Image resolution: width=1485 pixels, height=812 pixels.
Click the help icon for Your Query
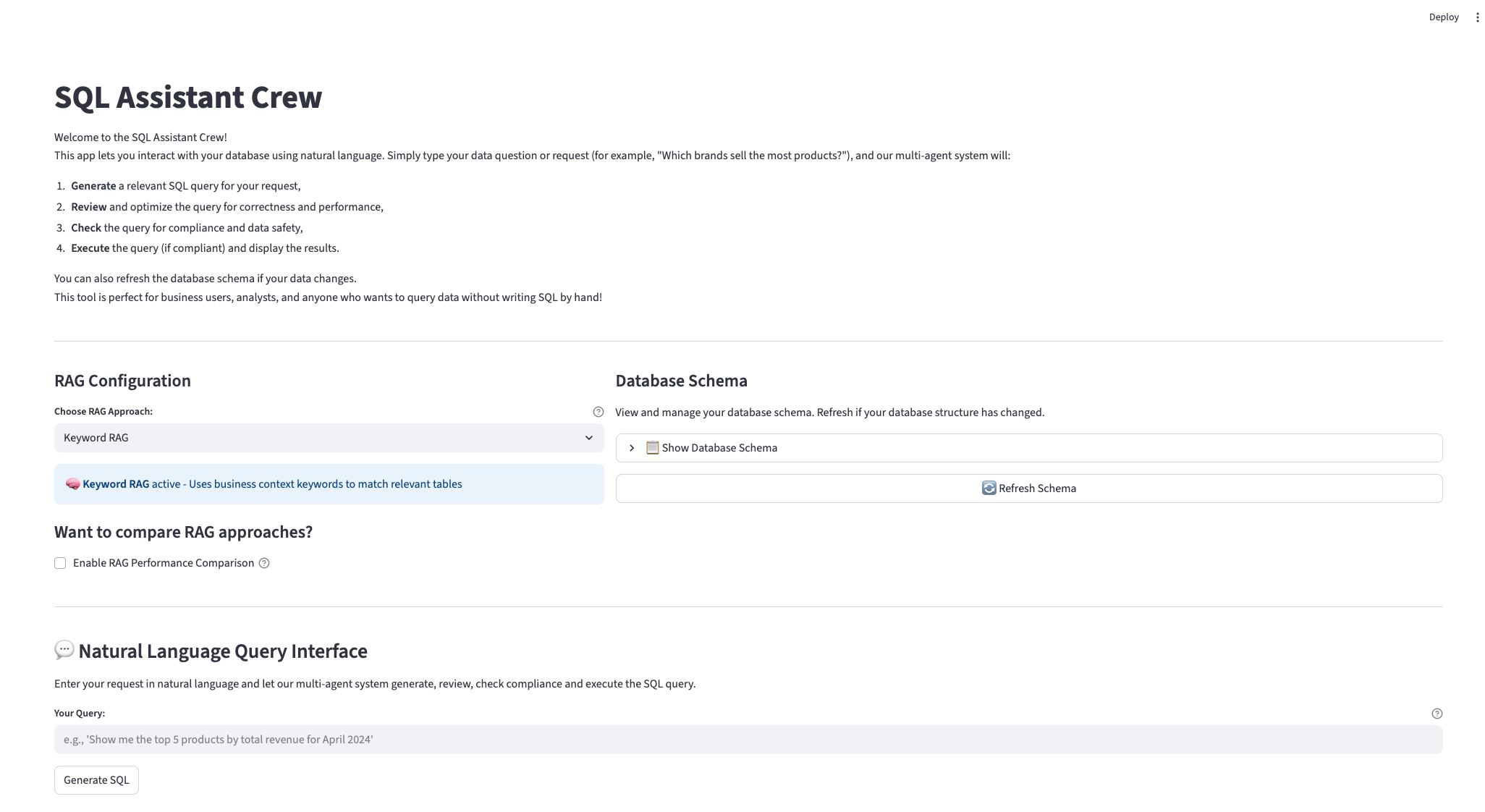click(1437, 714)
